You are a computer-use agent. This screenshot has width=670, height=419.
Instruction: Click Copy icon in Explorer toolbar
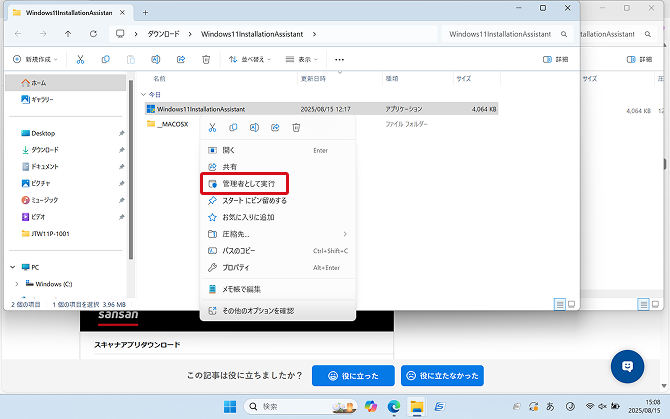pyautogui.click(x=106, y=59)
